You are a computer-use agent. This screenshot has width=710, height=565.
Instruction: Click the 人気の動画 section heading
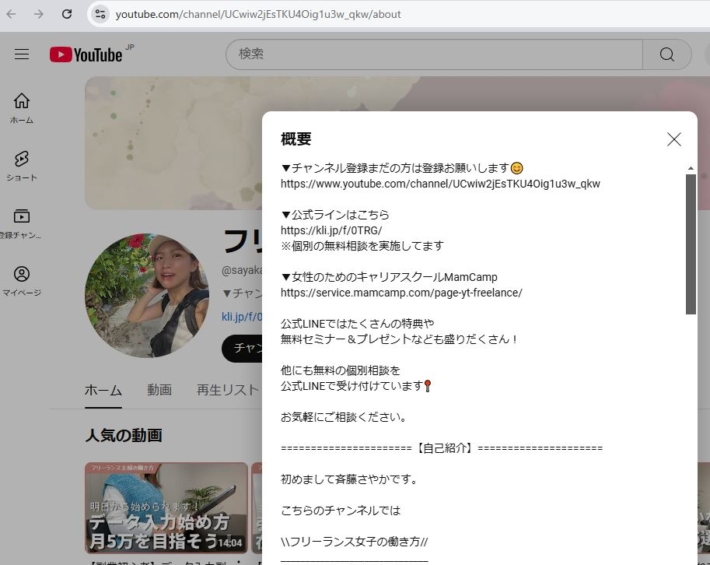click(124, 436)
